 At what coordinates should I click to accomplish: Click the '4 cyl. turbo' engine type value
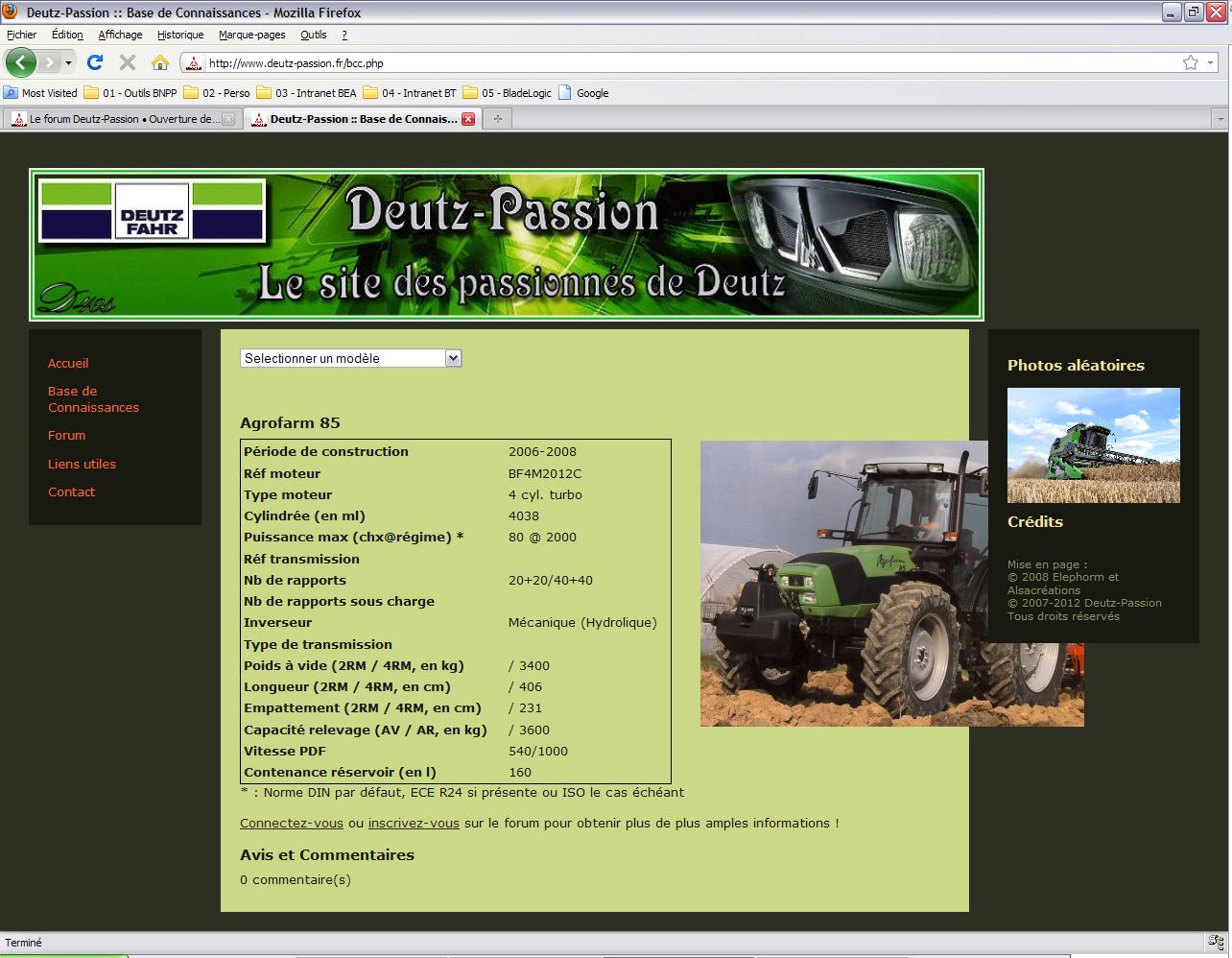(545, 494)
